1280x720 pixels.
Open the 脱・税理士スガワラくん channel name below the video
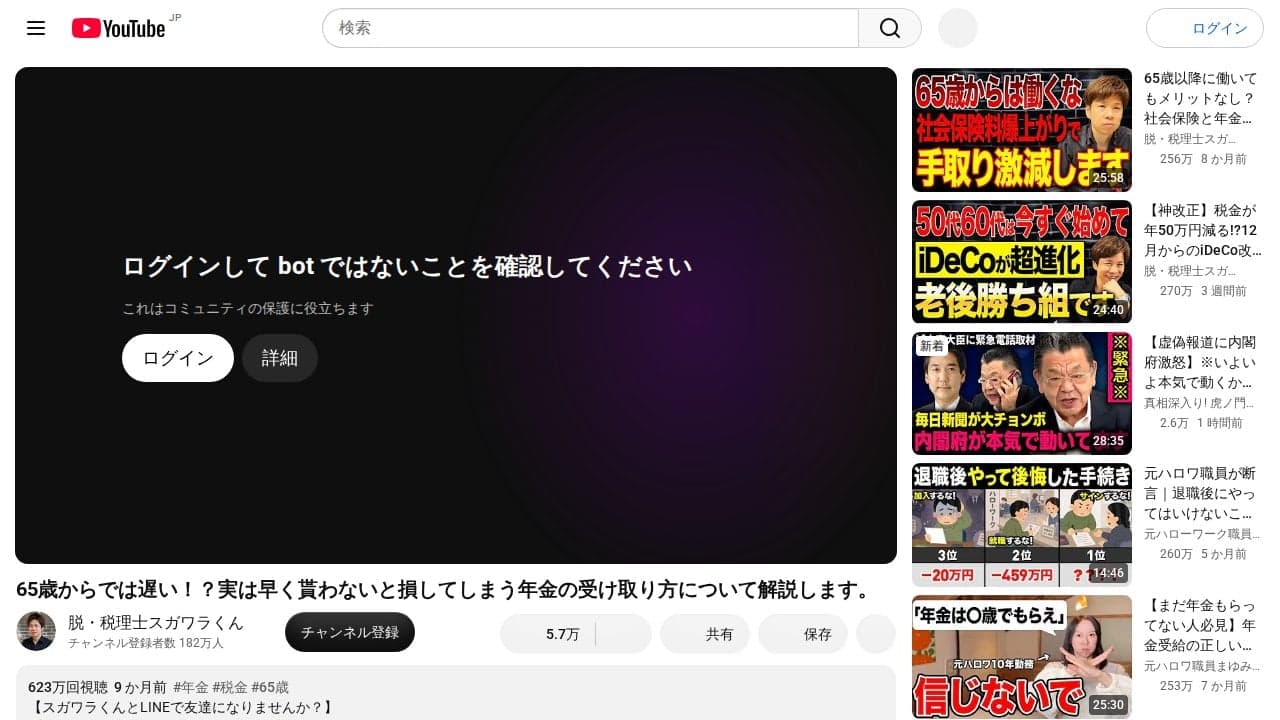point(156,622)
